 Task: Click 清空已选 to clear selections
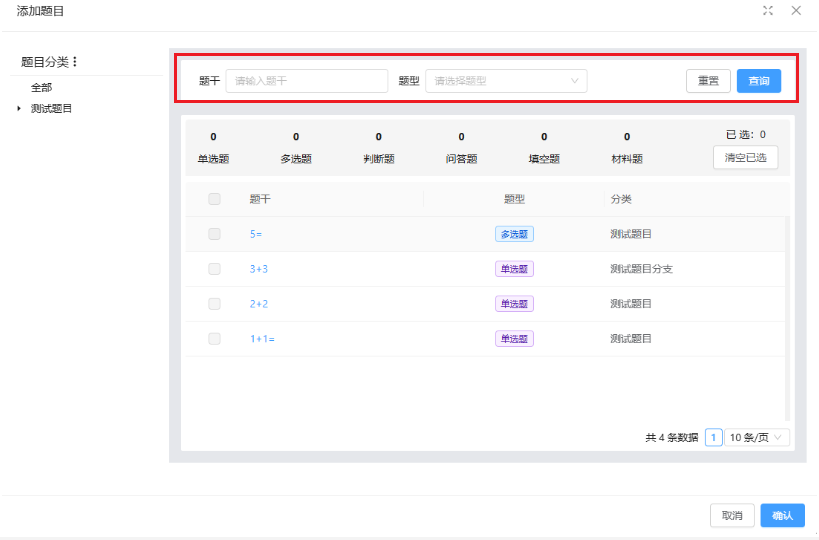(745, 157)
